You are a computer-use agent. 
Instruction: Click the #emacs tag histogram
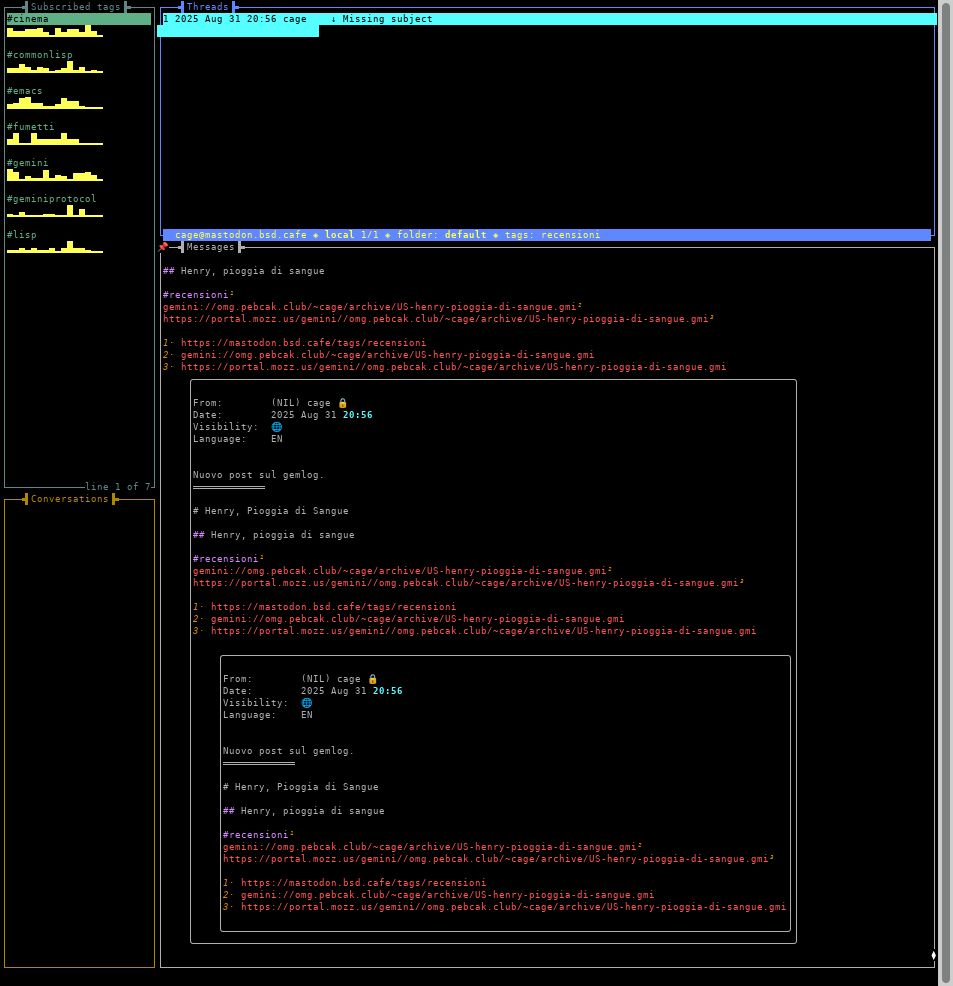click(55, 102)
